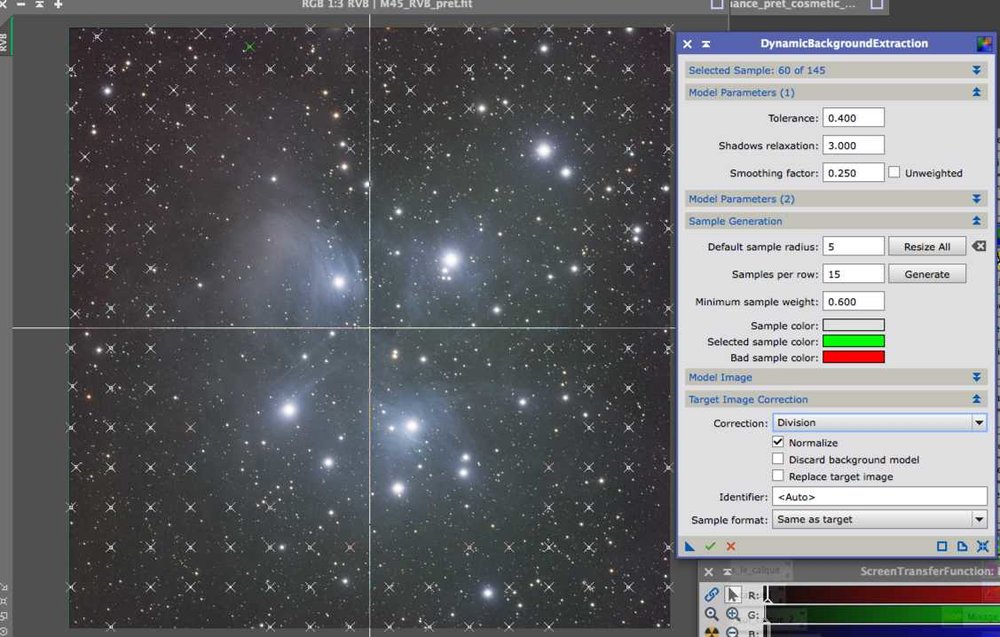Select the green selected sample marker on the image
Screen dimensions: 1000x637
(249, 47)
